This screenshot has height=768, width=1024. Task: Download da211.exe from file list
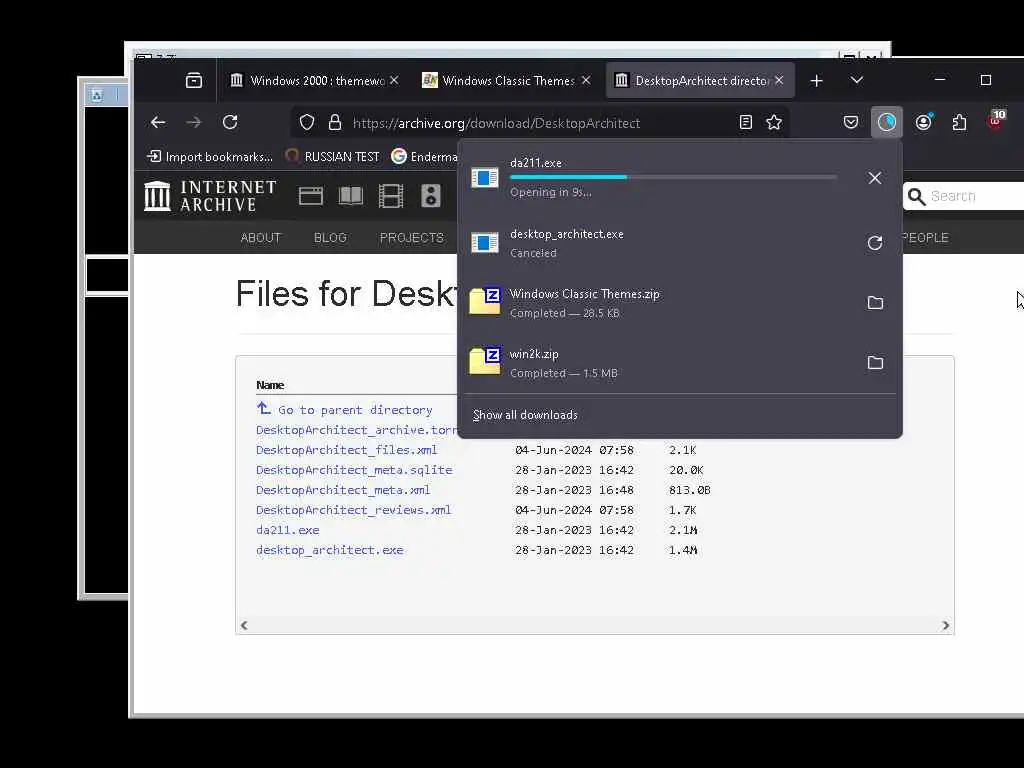click(x=287, y=530)
